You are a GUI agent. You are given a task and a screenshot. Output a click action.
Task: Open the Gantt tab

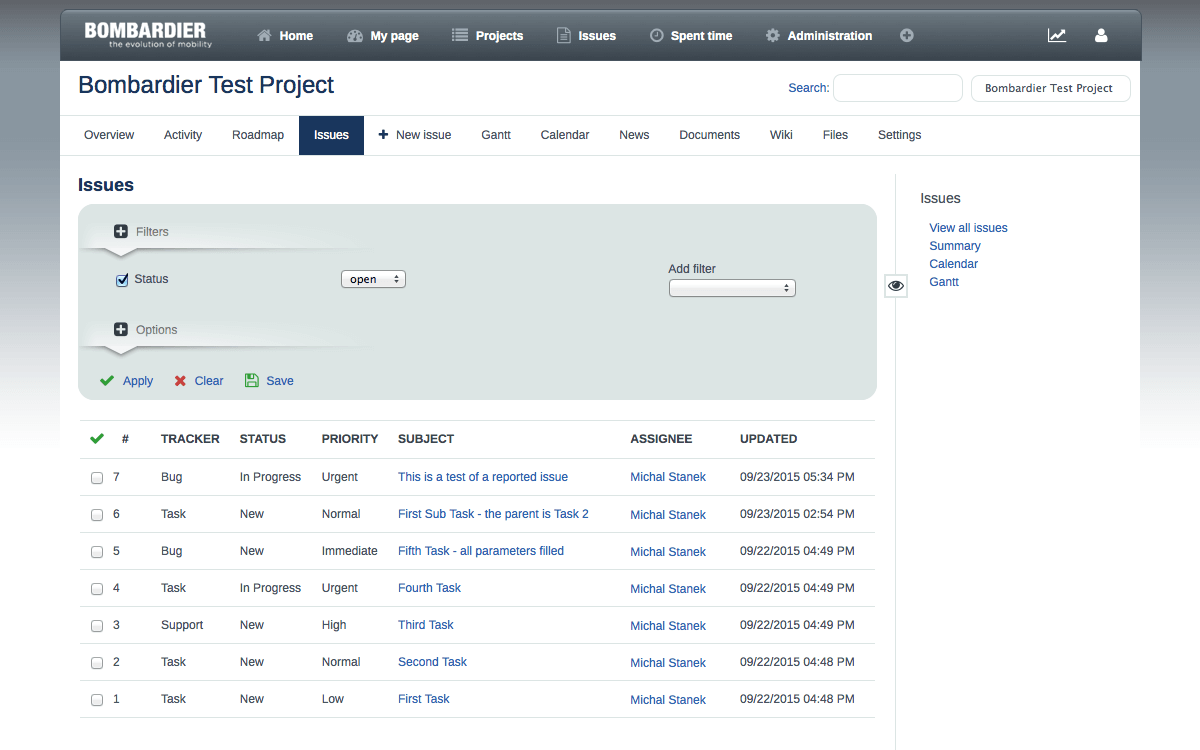496,135
